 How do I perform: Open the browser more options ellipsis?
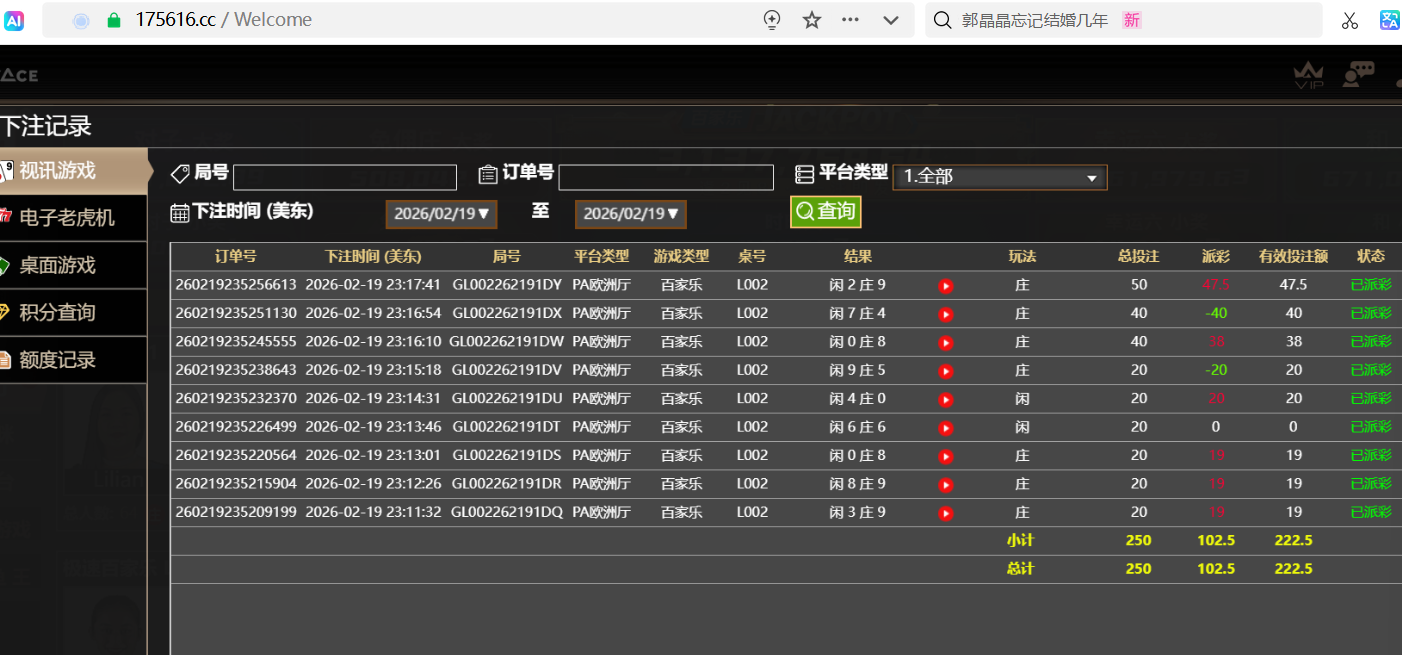click(x=851, y=20)
